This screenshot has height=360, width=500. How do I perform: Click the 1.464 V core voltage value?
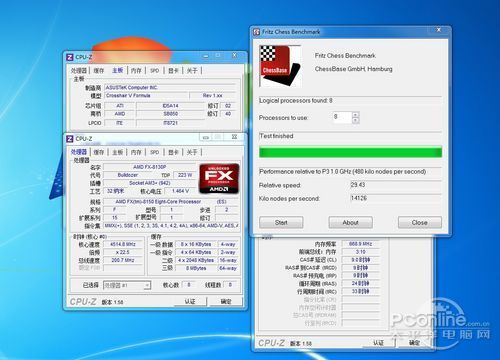tap(180, 191)
